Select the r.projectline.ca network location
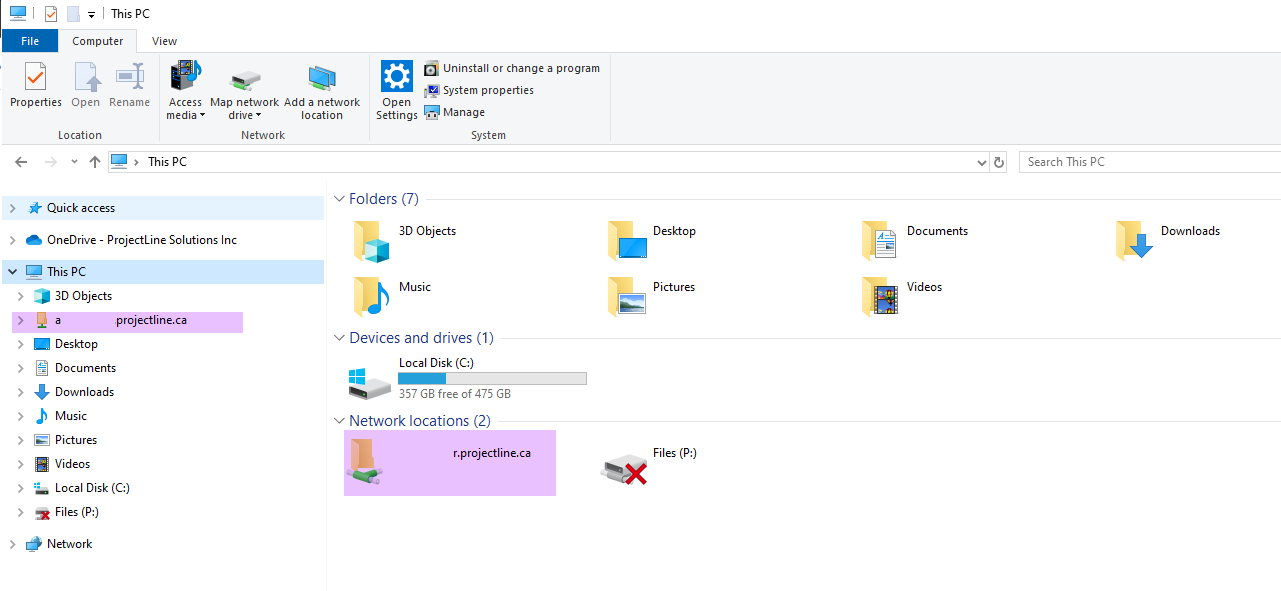Screen dimensions: 1281x591 450,463
